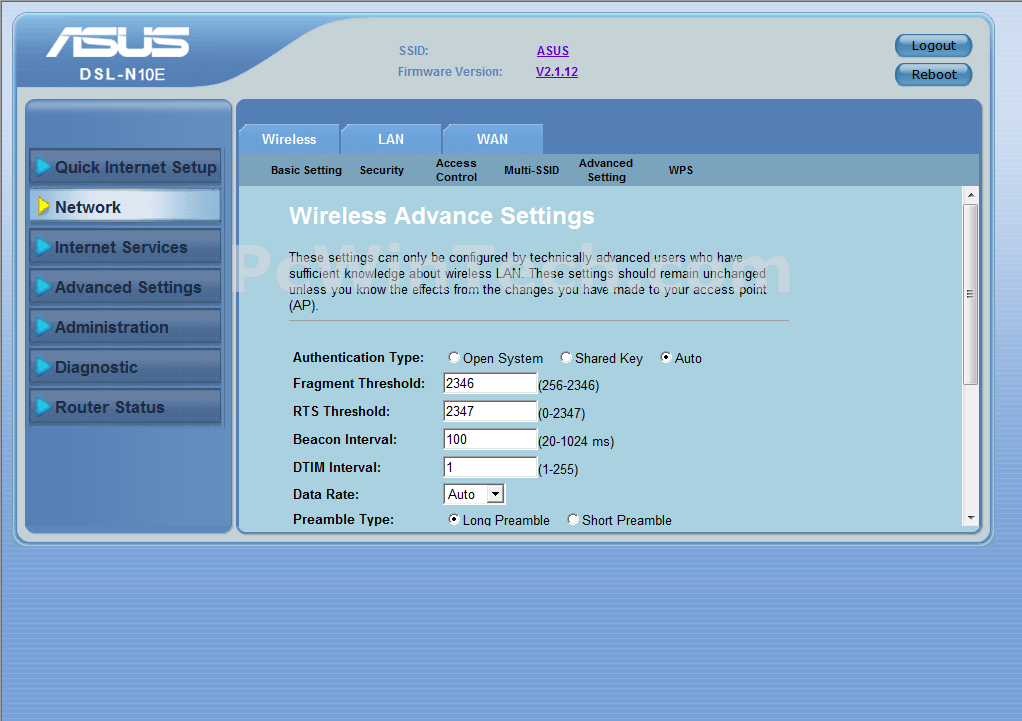Click the Logout button
The height and width of the screenshot is (721, 1022).
click(933, 46)
